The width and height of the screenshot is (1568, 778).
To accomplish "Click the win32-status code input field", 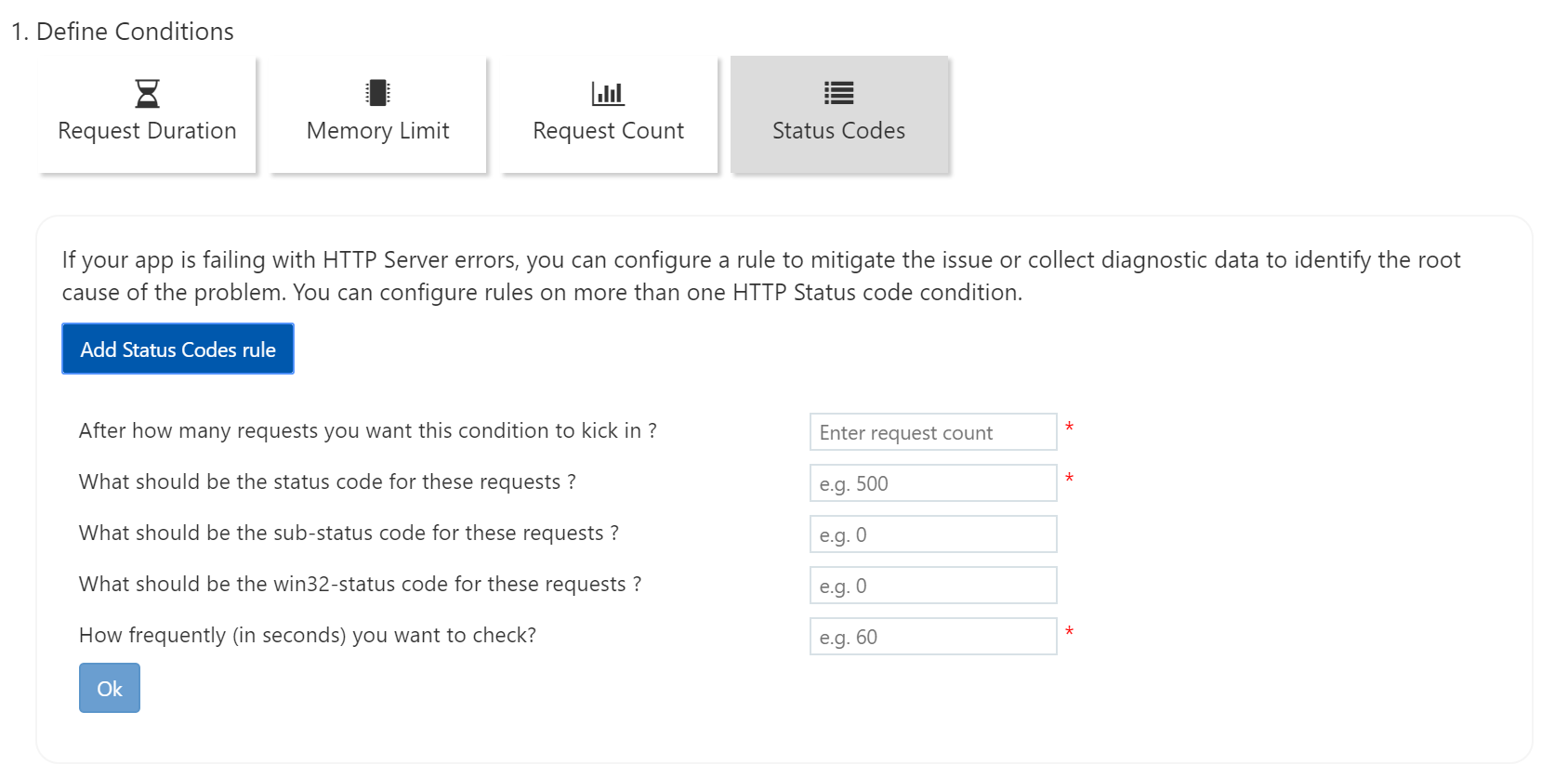I will pyautogui.click(x=932, y=586).
